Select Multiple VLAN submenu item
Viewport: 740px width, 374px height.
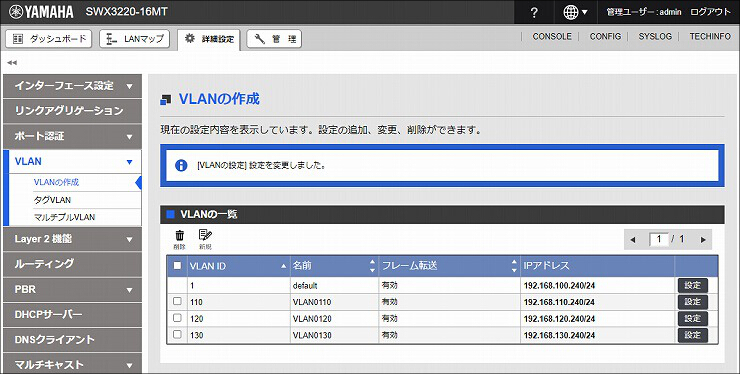pyautogui.click(x=65, y=217)
